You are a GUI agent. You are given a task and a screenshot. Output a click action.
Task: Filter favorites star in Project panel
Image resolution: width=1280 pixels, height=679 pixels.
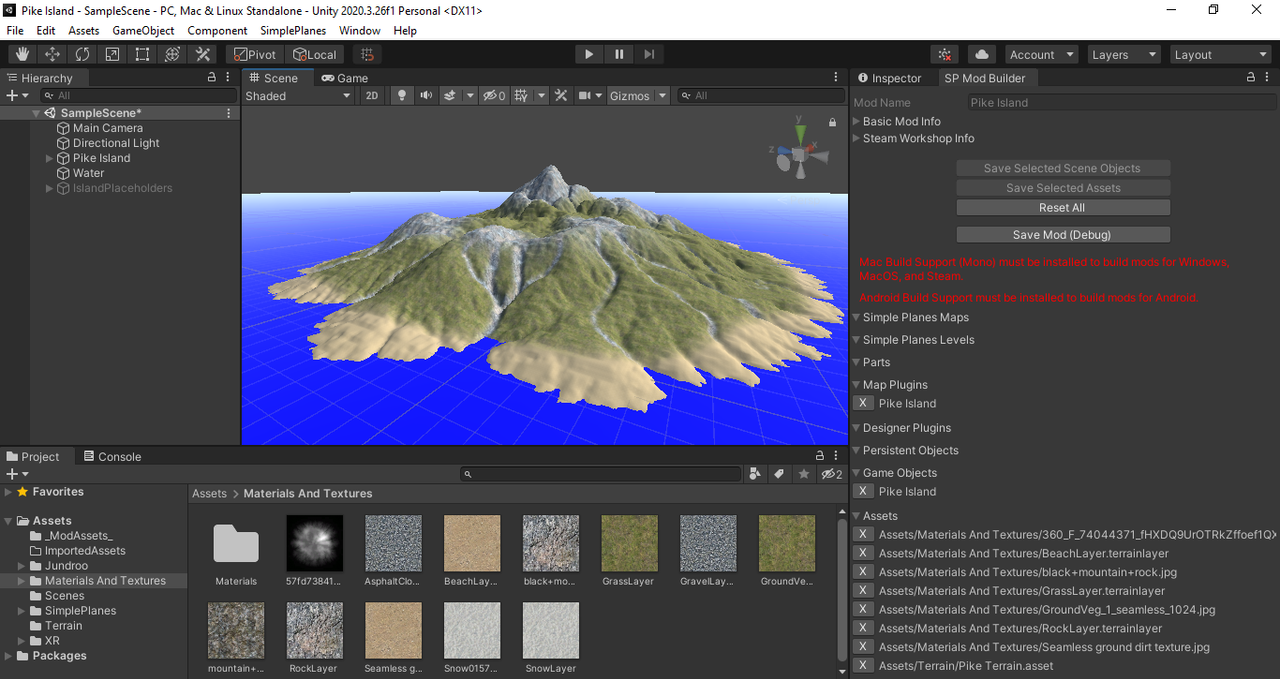[803, 474]
